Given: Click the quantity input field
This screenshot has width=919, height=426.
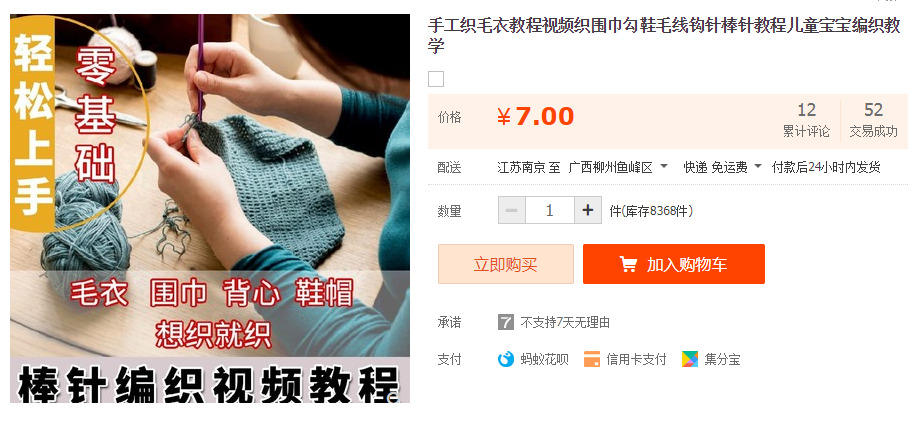Looking at the screenshot, I should pos(550,210).
